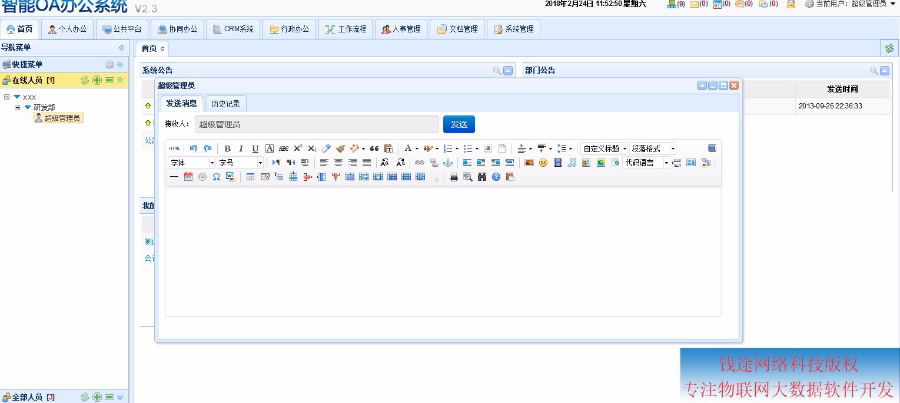Toggle bold formatting
Screen dimensions: 900x403
227,148
